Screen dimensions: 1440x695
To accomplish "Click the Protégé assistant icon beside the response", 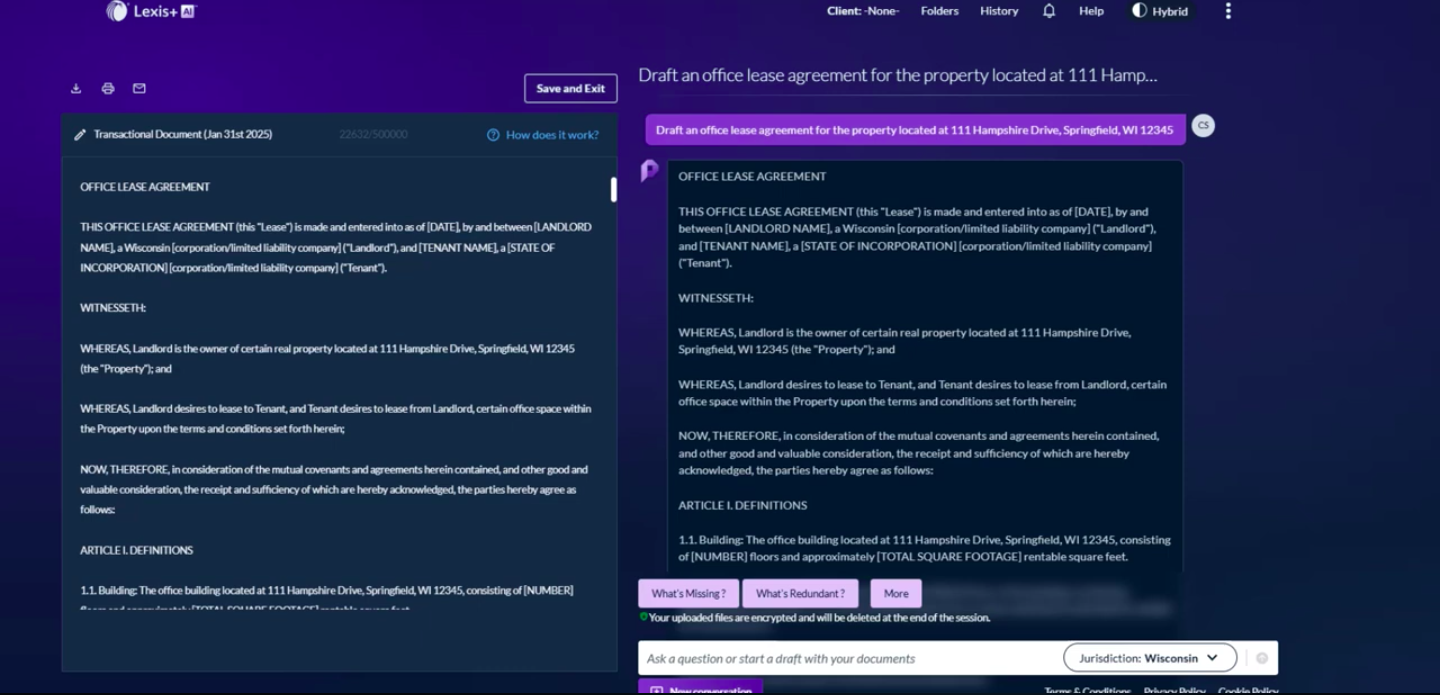I will pos(650,171).
